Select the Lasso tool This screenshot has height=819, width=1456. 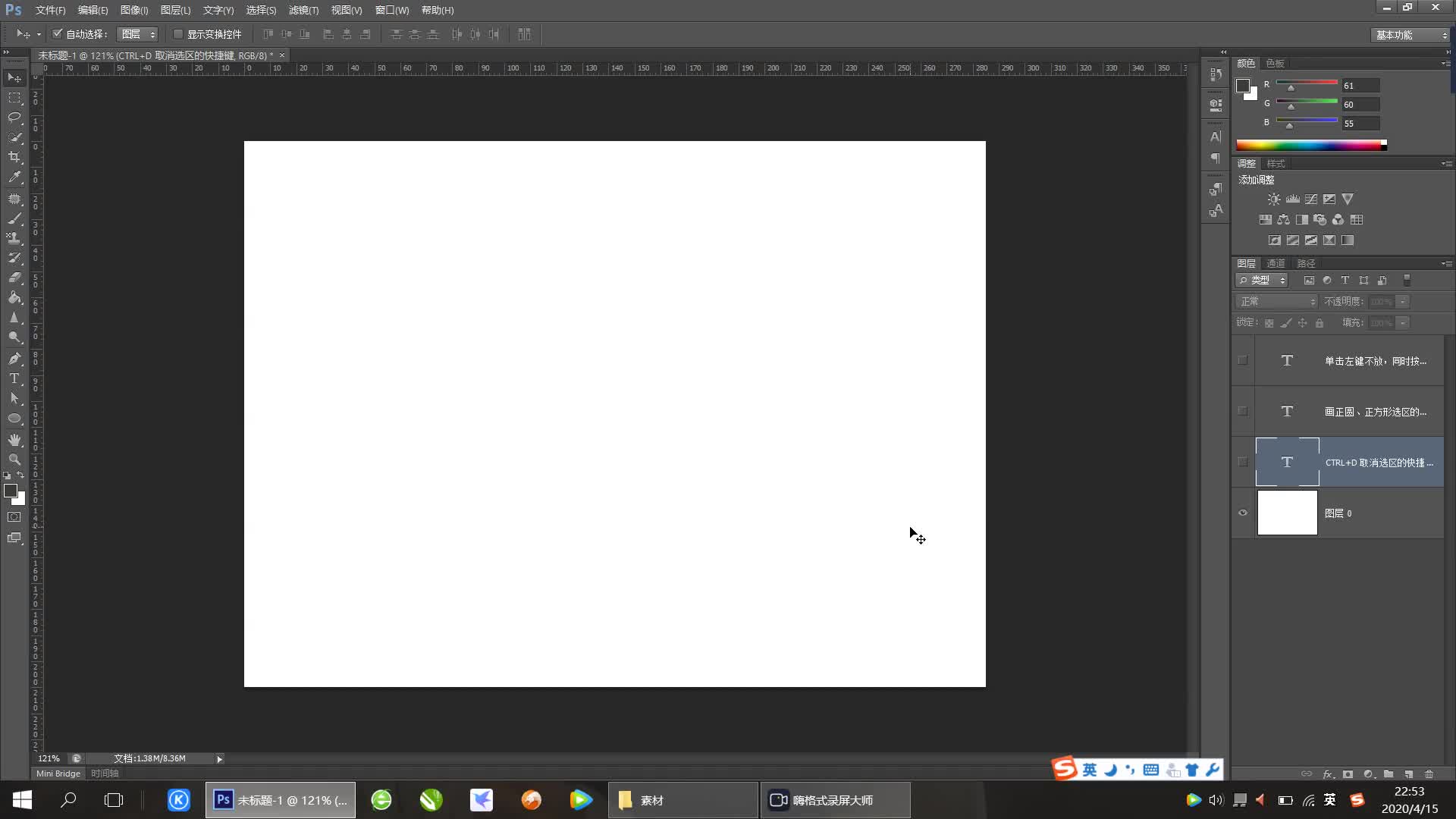[x=14, y=118]
